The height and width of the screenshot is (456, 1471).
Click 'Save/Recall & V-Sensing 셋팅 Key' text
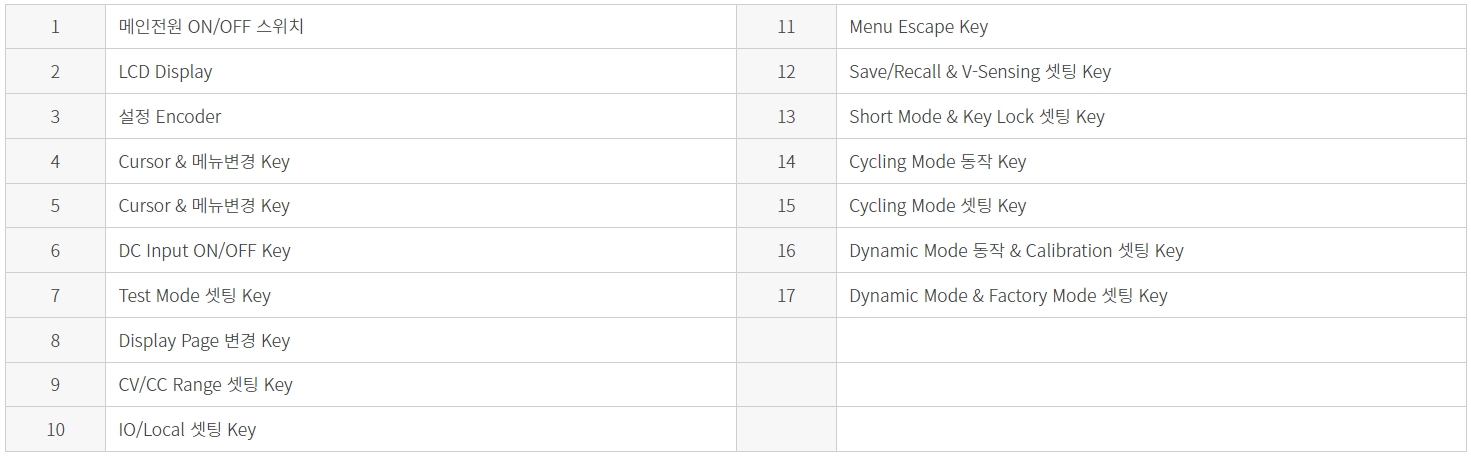point(980,72)
